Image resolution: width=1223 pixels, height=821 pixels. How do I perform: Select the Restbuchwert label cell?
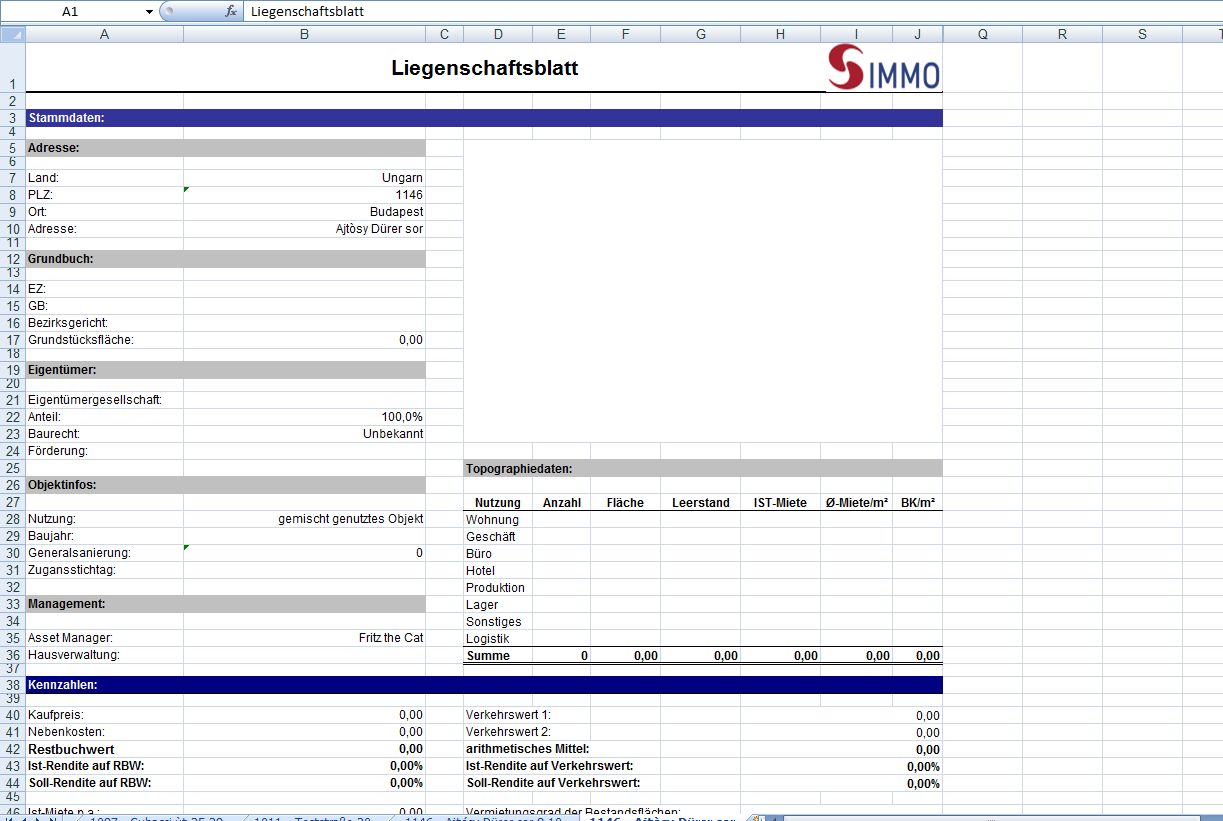(105, 749)
